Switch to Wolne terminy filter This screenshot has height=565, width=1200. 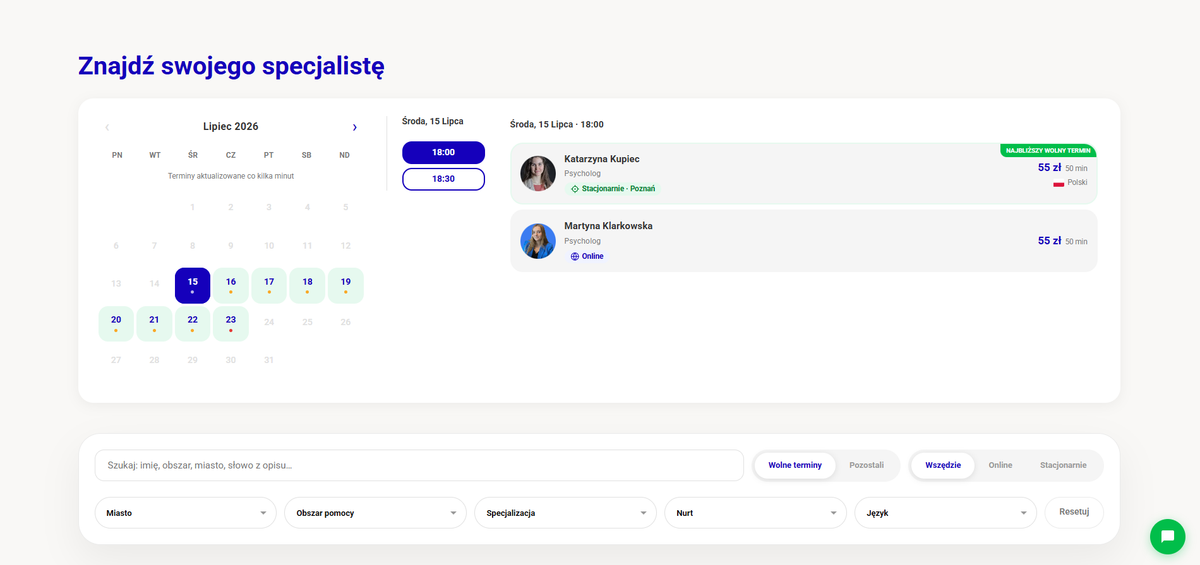pyautogui.click(x=795, y=465)
